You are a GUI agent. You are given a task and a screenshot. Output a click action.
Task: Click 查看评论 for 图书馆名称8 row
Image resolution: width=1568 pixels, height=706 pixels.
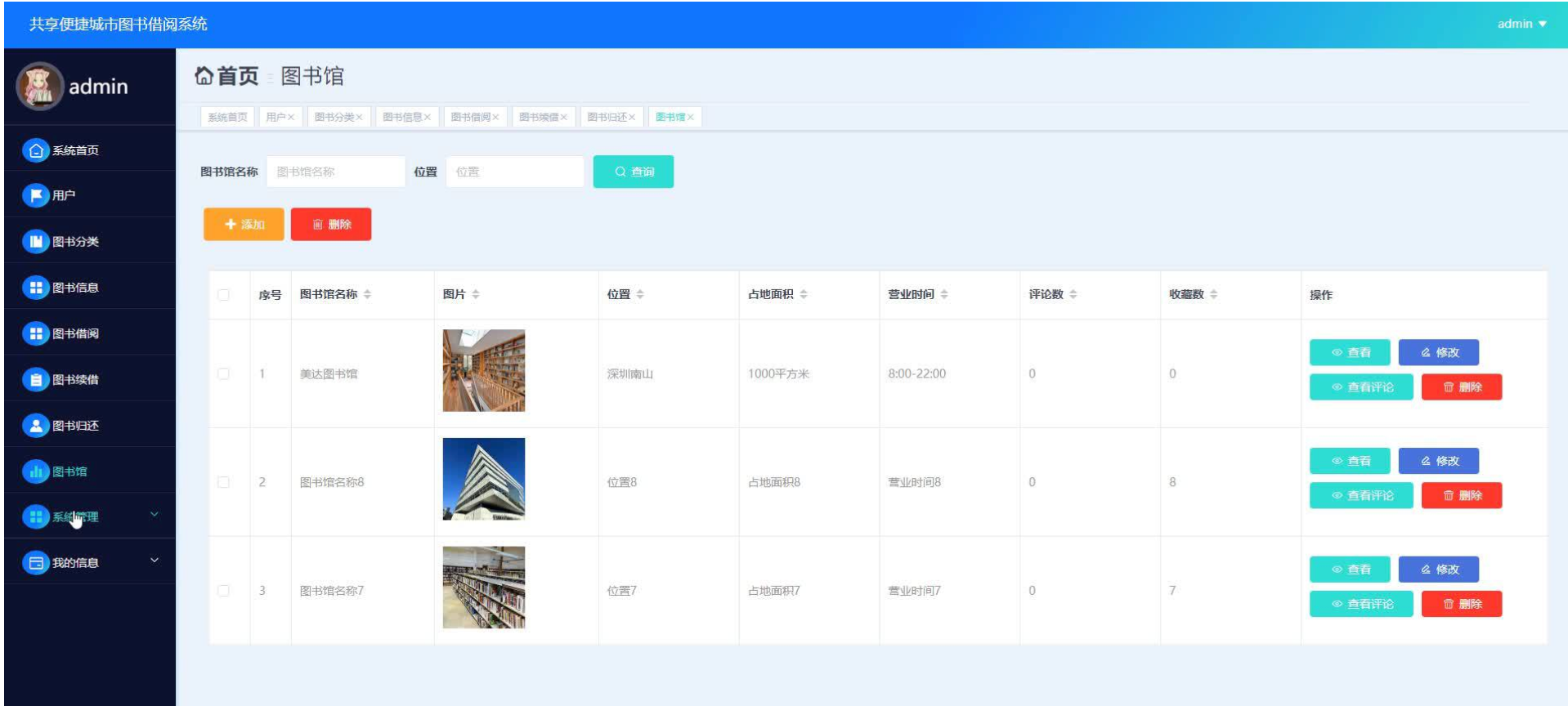tap(1361, 495)
